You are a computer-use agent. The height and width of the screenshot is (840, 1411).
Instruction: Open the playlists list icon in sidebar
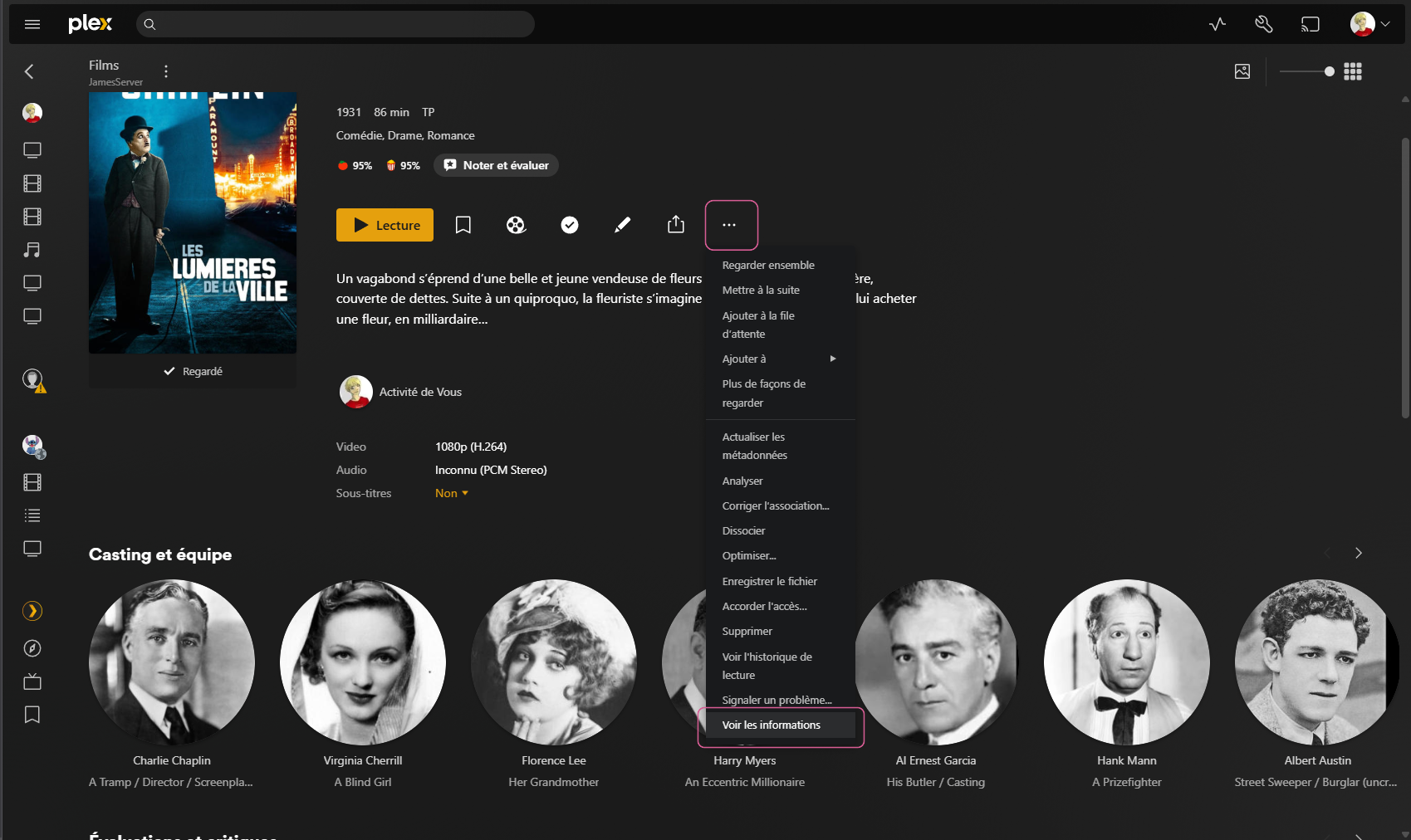point(32,515)
